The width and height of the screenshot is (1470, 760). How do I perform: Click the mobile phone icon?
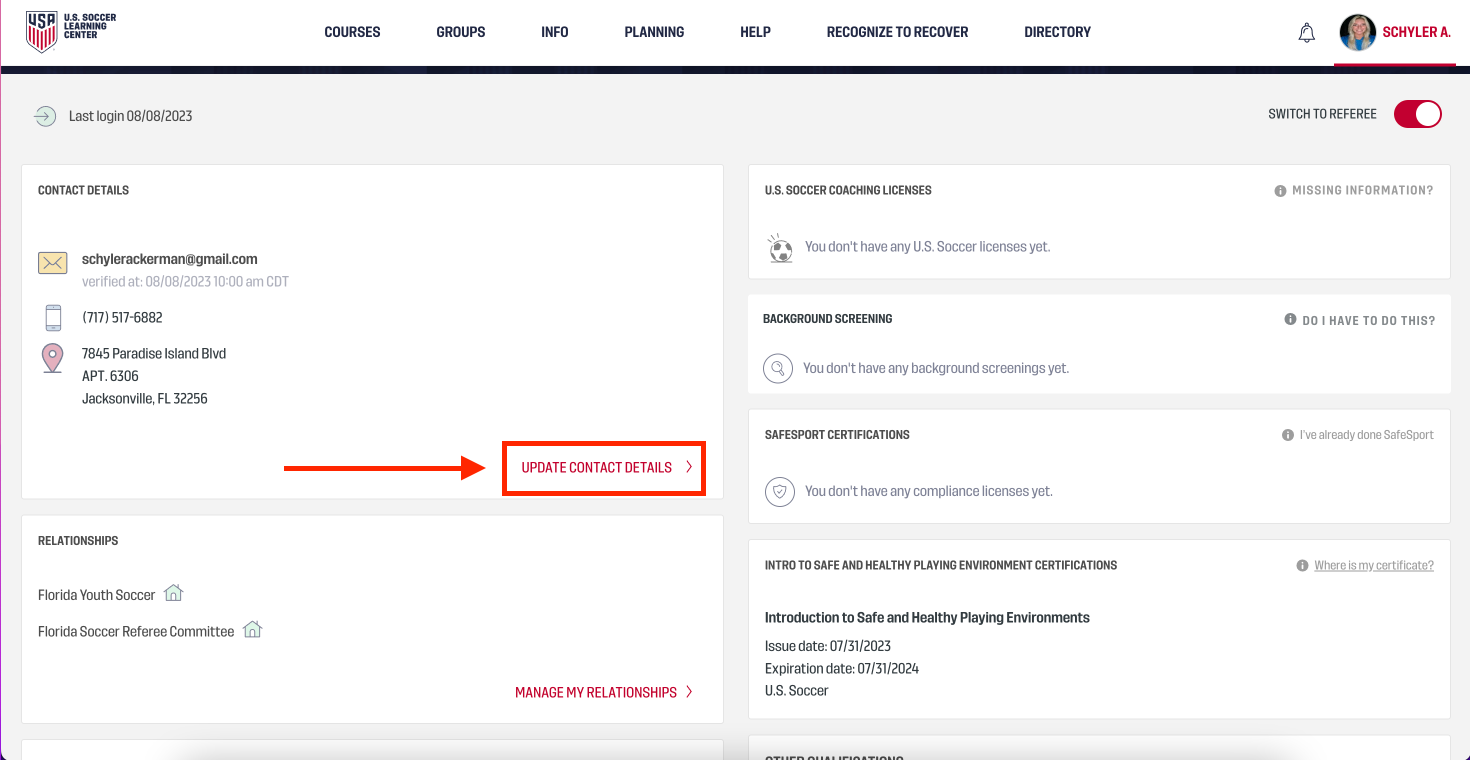point(53,318)
